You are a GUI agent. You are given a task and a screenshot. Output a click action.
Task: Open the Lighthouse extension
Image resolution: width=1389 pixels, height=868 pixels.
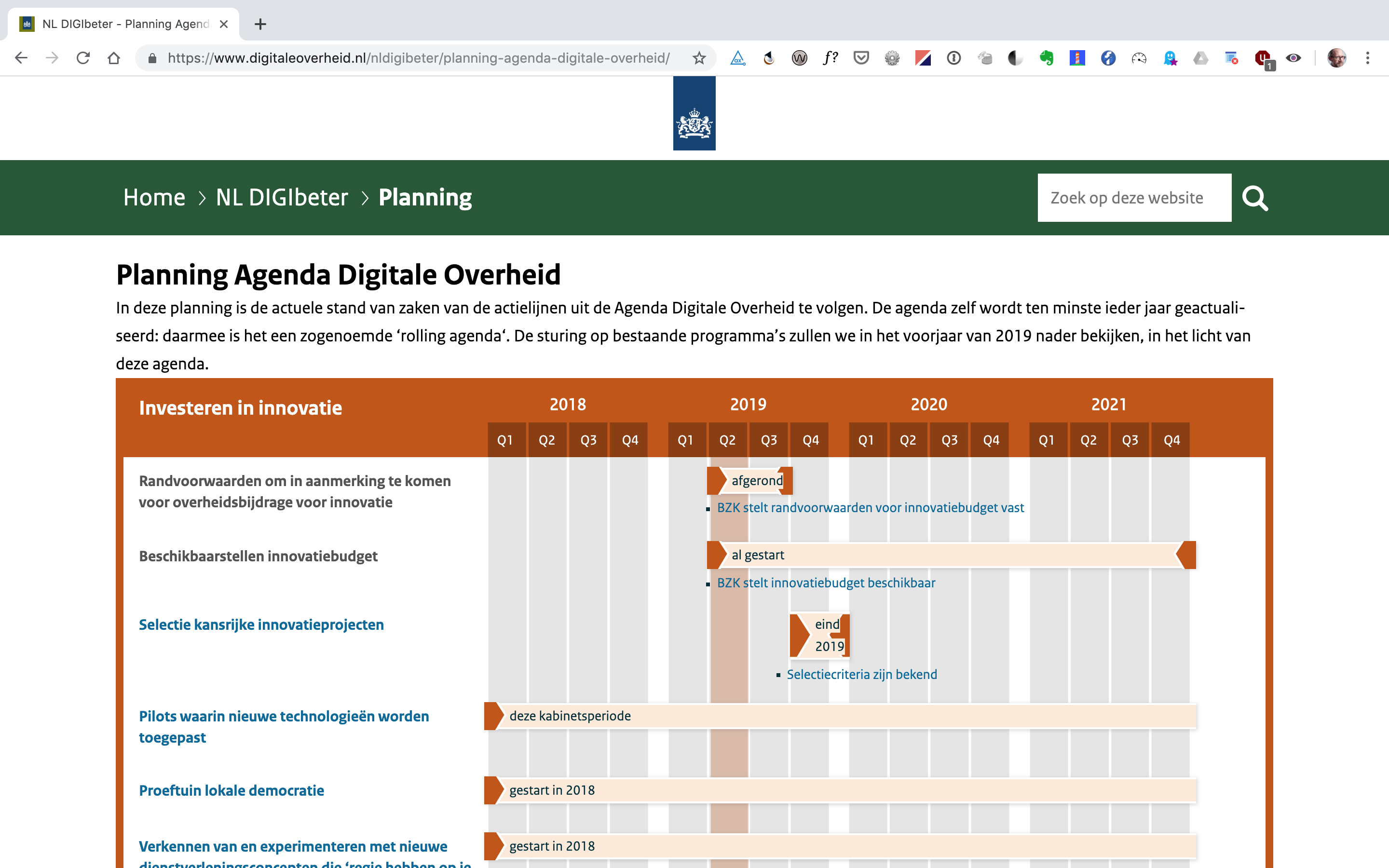pos(1077,58)
